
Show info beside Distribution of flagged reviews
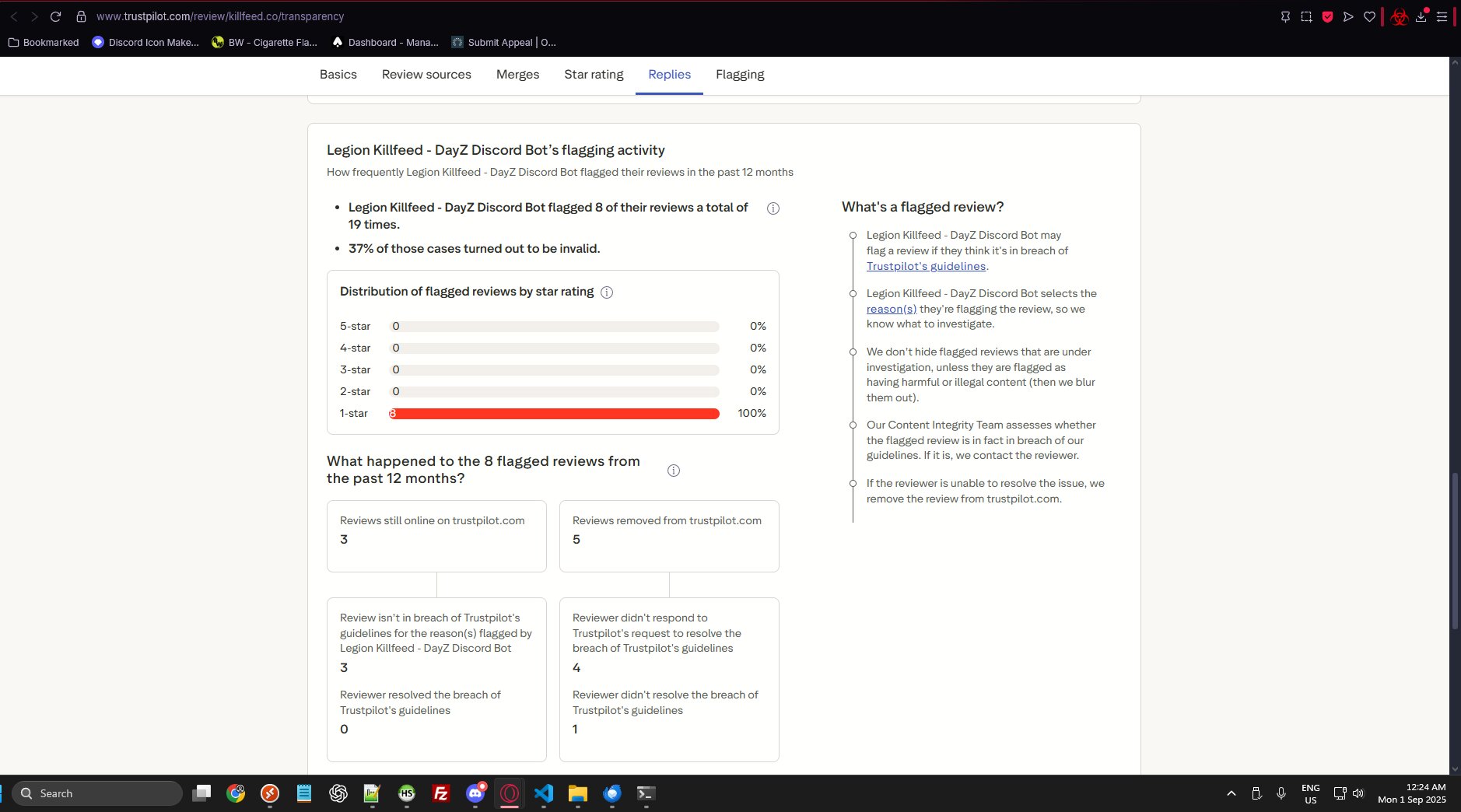point(607,292)
